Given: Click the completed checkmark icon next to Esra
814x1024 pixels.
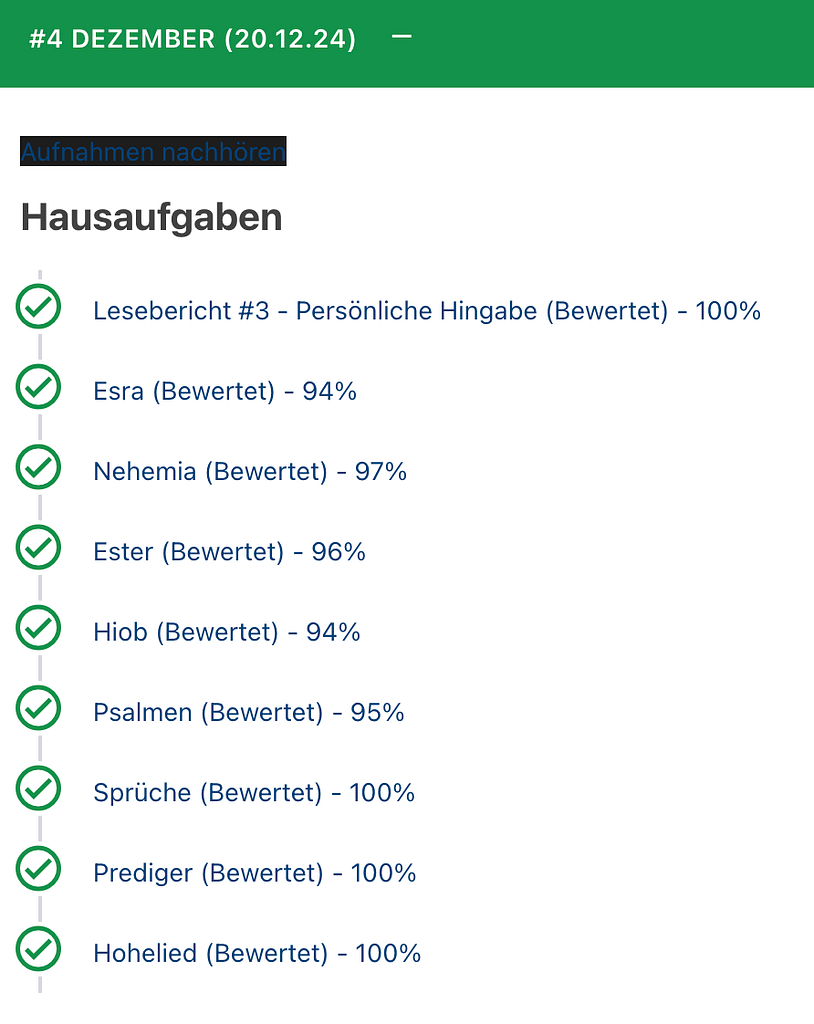Looking at the screenshot, I should click(x=39, y=387).
